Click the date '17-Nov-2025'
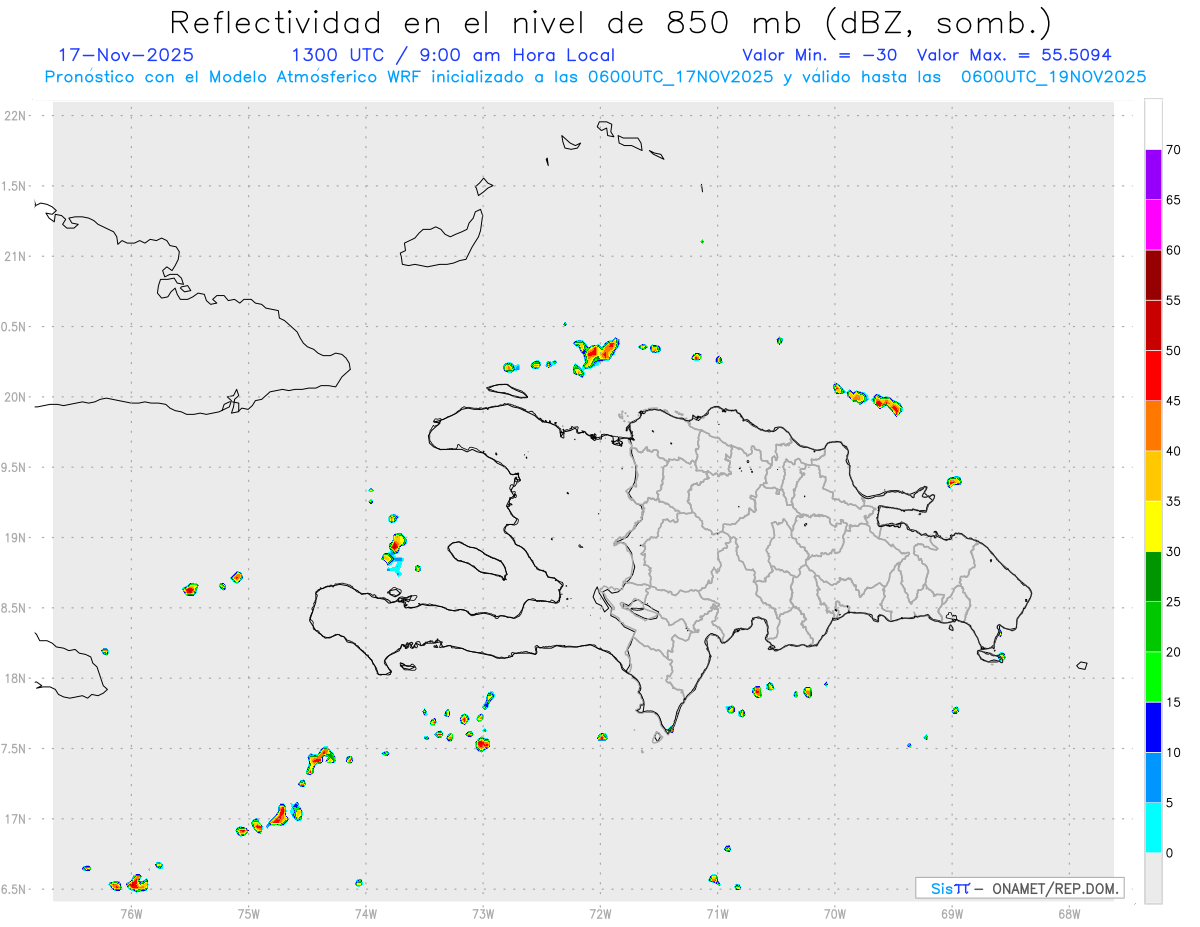 [x=126, y=55]
